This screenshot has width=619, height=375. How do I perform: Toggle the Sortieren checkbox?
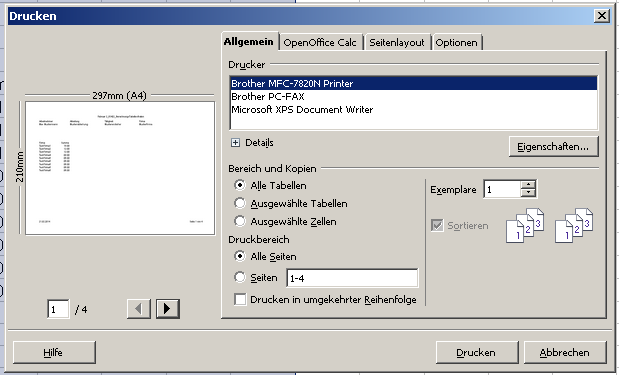pyautogui.click(x=437, y=225)
